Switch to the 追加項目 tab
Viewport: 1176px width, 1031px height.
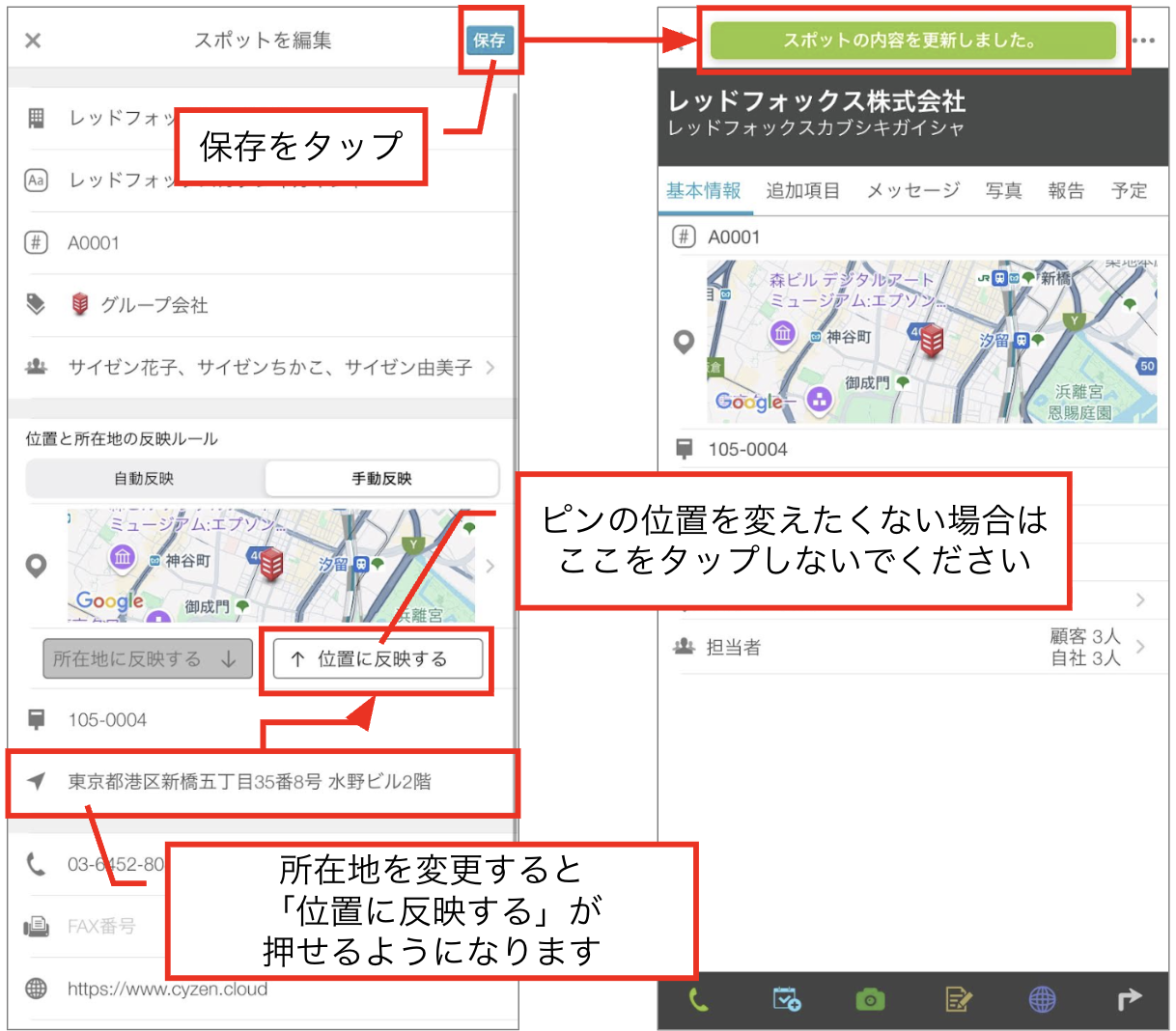pyautogui.click(x=803, y=191)
